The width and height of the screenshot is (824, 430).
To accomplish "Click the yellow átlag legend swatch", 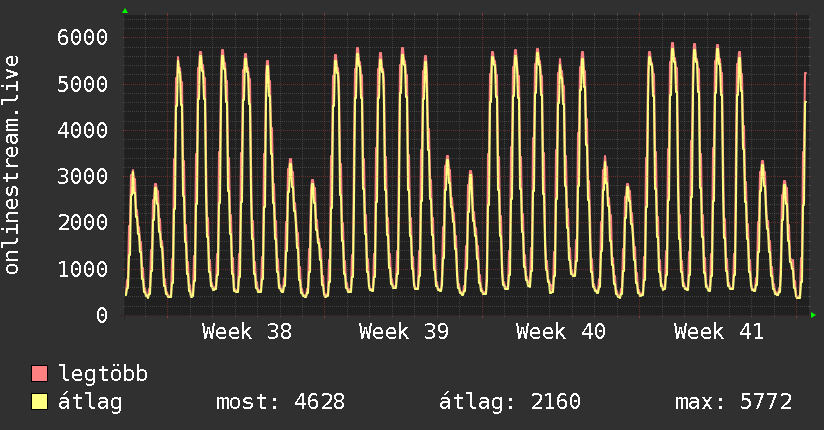I will [x=39, y=401].
